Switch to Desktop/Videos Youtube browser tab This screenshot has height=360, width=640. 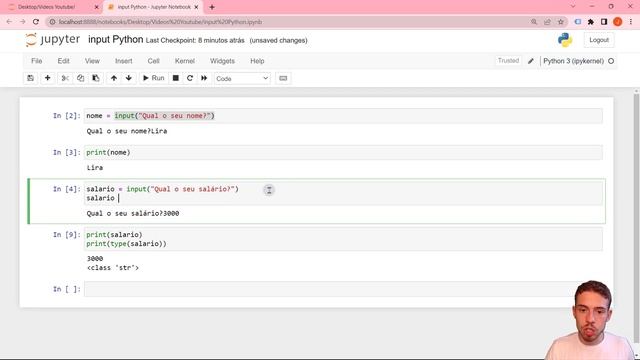(46, 7)
